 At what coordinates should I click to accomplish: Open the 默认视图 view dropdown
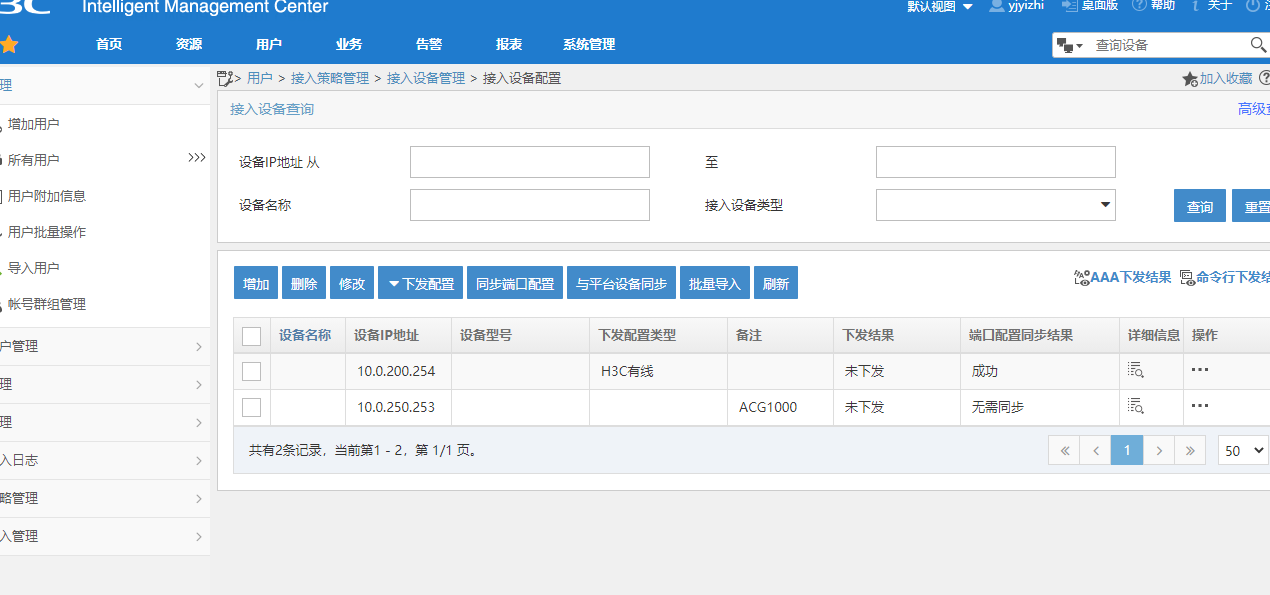tap(940, 6)
